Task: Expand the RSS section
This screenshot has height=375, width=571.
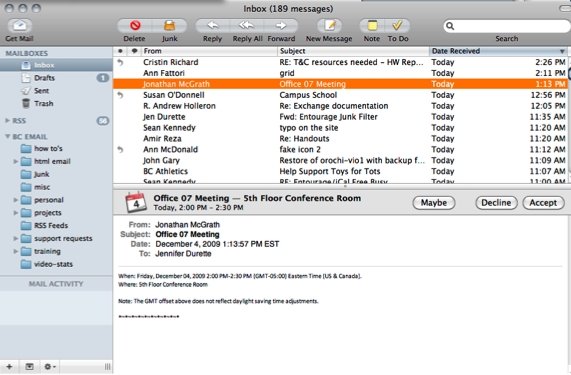Action: (7, 121)
